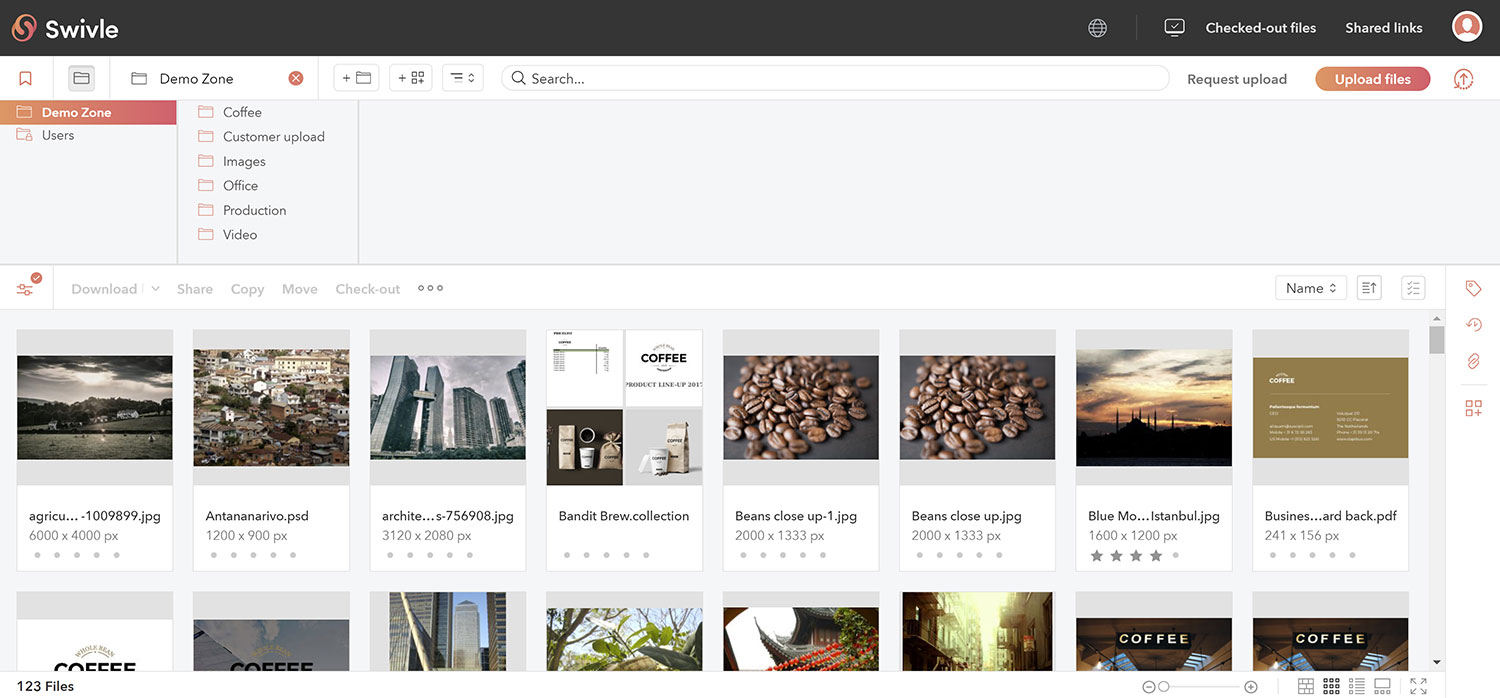
Task: Select the Busines...ard back.pdf thumbnail
Action: click(1330, 407)
